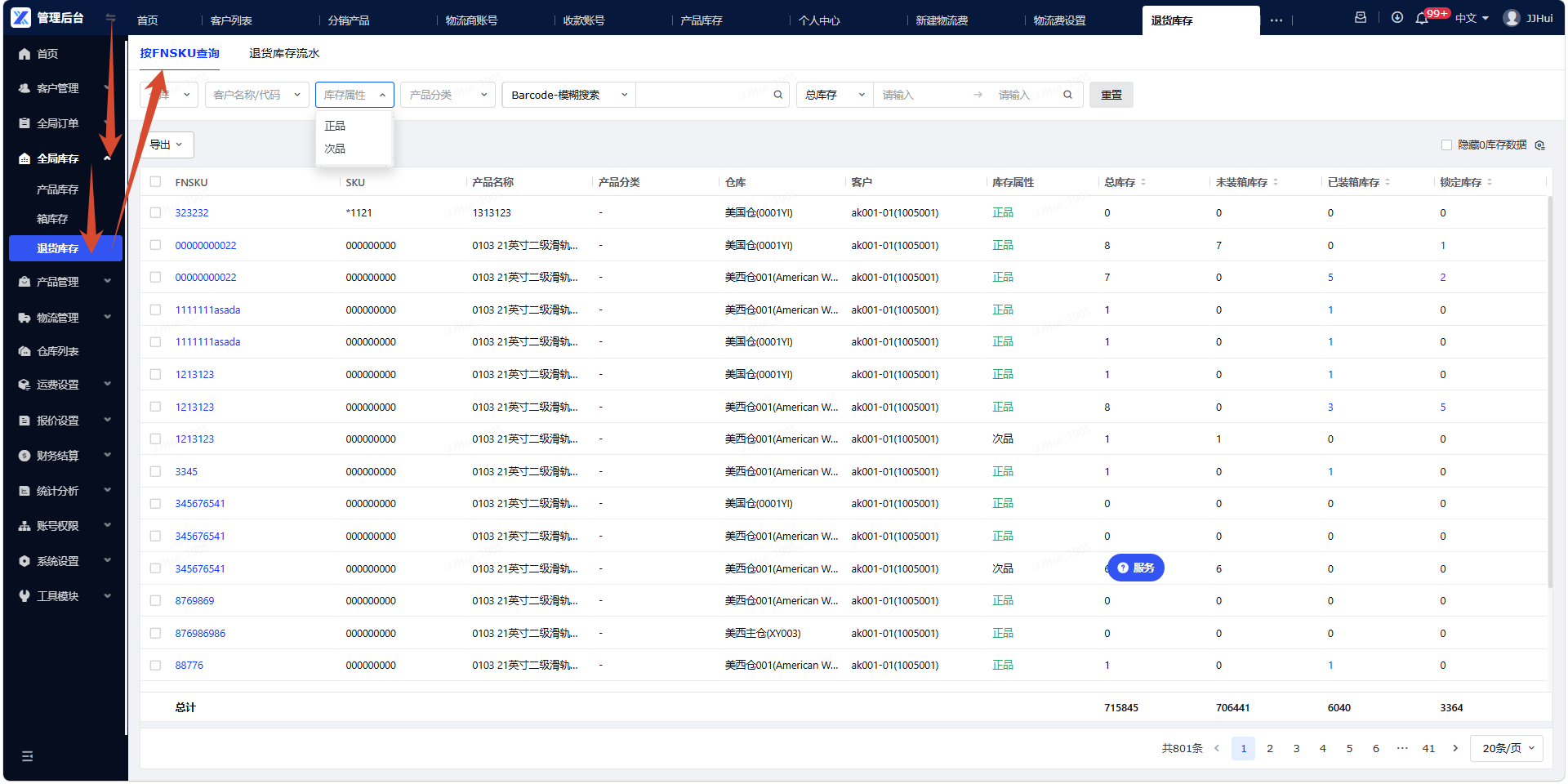Click the column settings icon beside 隐藏0库存数据
The width and height of the screenshot is (1568, 784).
click(1540, 145)
